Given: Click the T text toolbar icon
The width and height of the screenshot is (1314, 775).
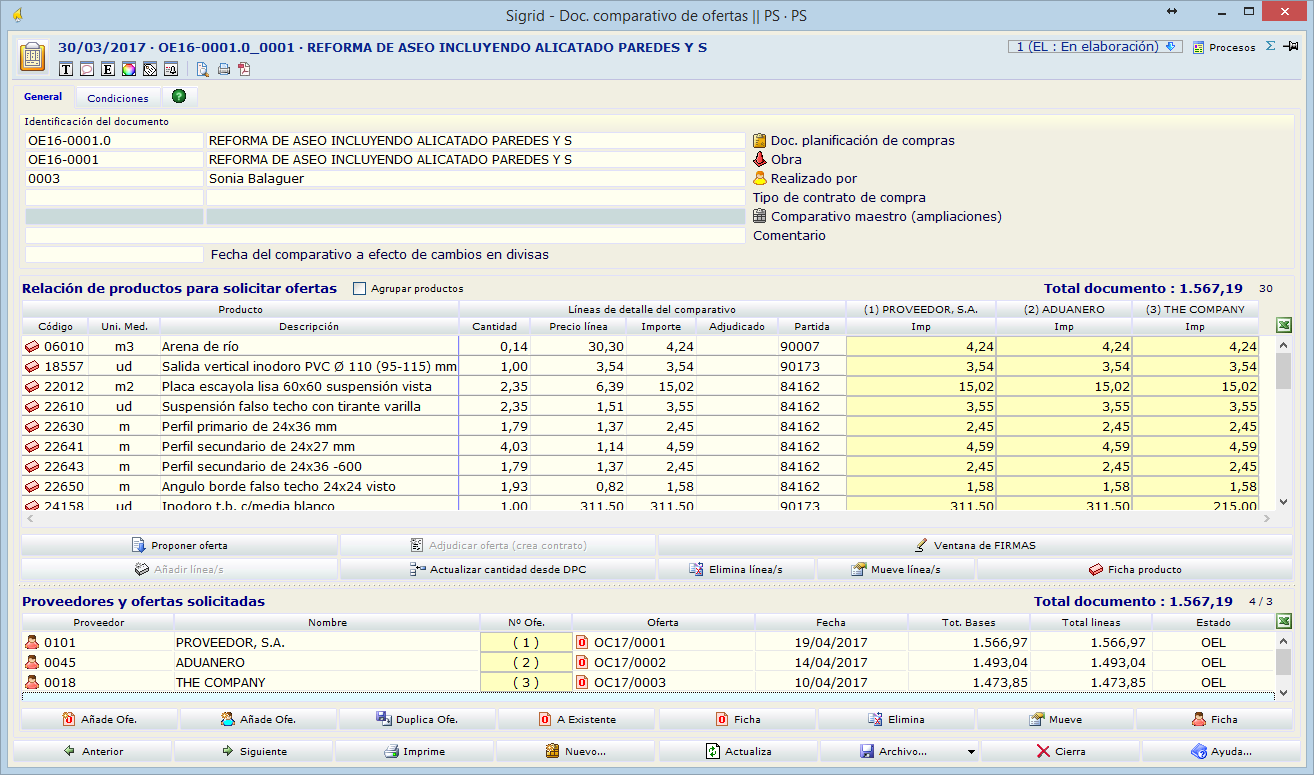Looking at the screenshot, I should coord(67,69).
